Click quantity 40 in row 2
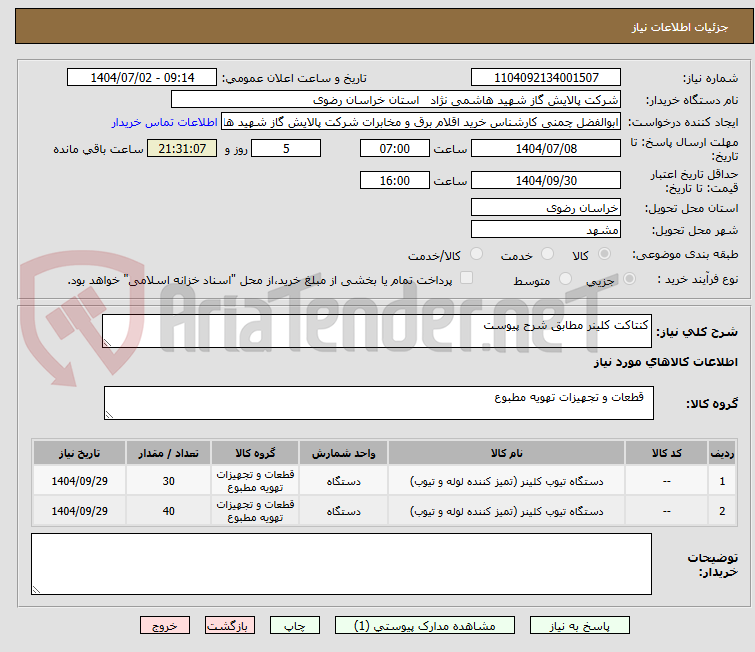The width and height of the screenshot is (755, 652). click(168, 511)
